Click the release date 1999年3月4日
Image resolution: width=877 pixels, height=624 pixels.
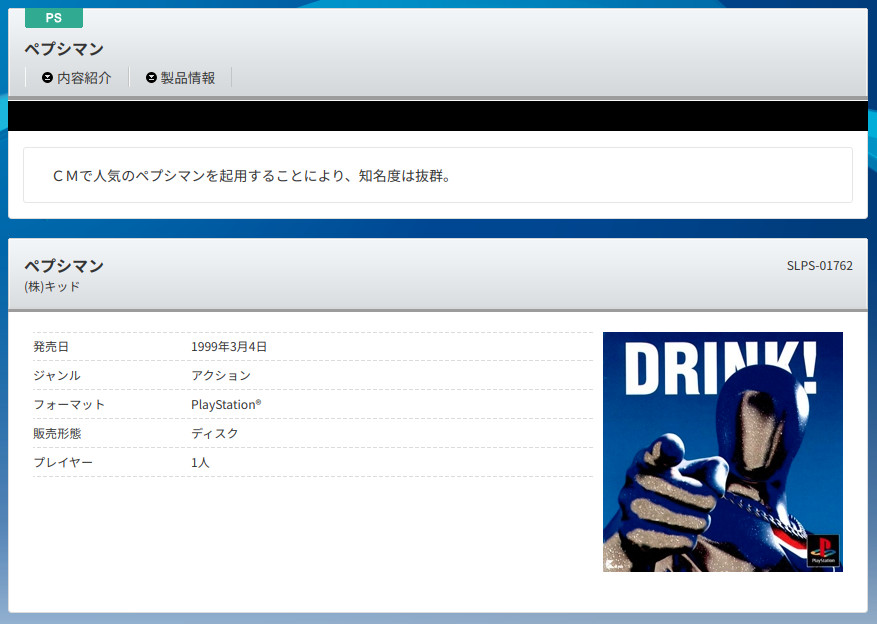[229, 347]
